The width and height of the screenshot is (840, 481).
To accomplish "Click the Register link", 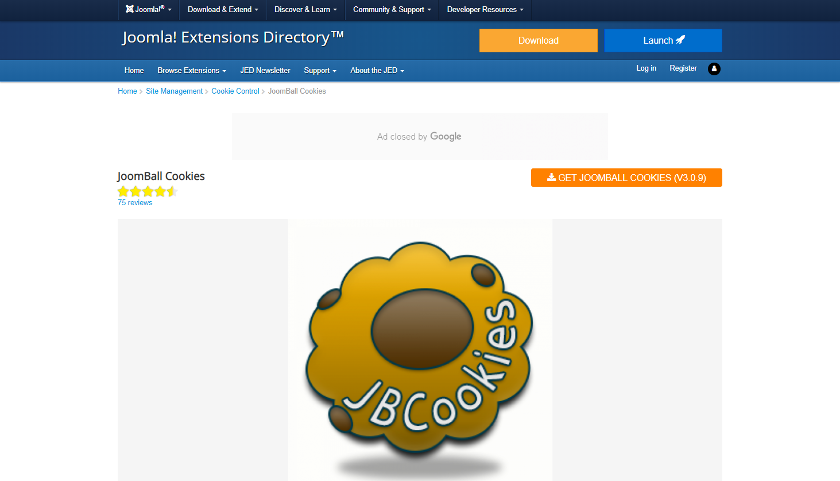I will click(x=682, y=68).
